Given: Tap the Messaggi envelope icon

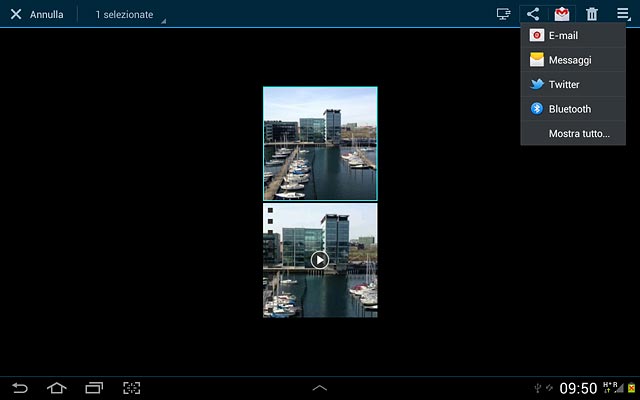Looking at the screenshot, I should point(537,60).
